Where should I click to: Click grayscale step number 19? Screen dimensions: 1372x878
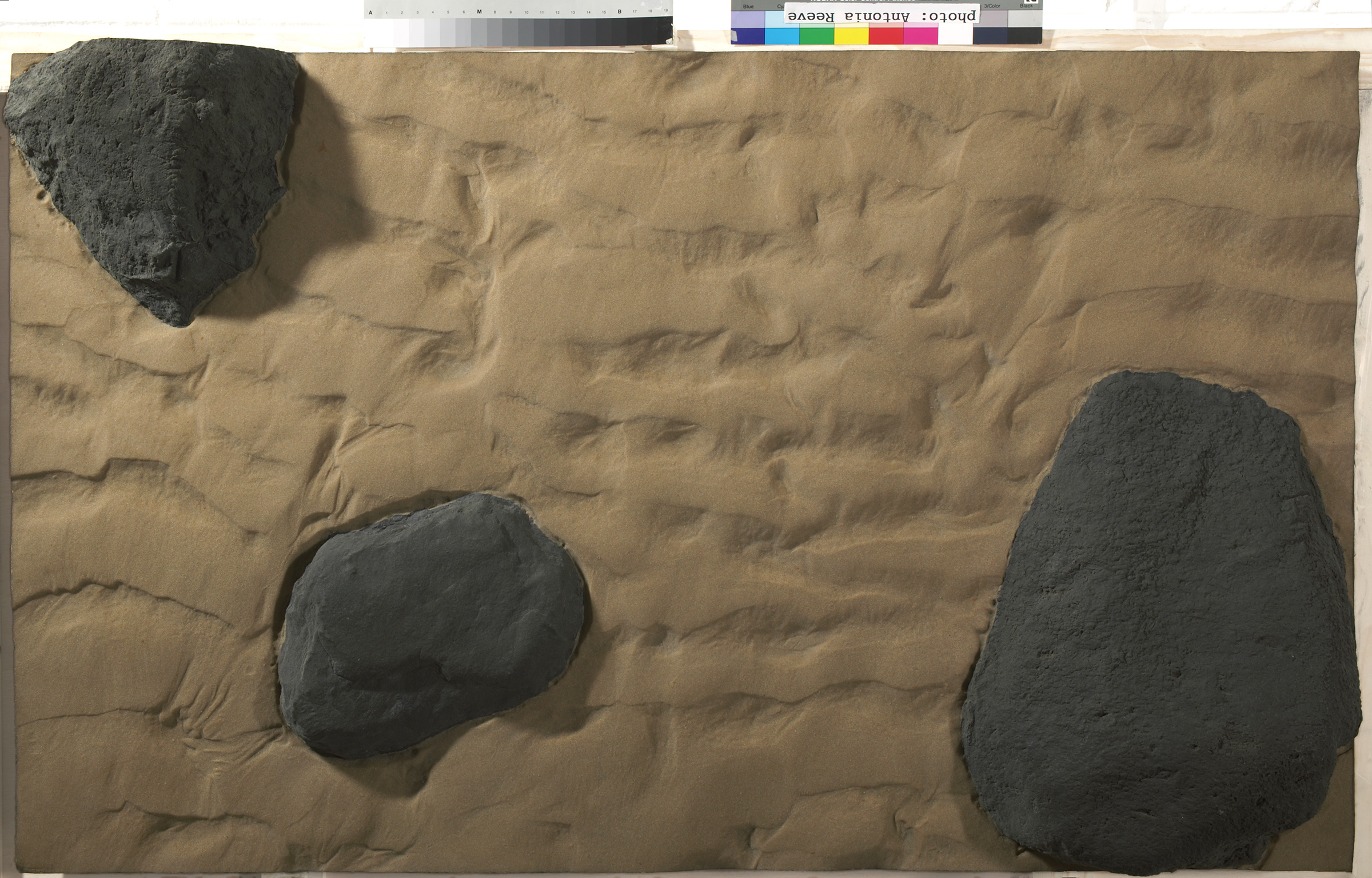665,10
